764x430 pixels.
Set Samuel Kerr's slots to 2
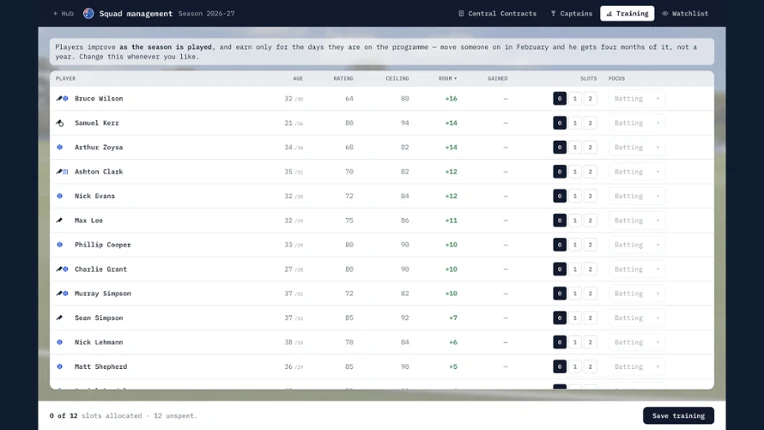[x=590, y=123]
